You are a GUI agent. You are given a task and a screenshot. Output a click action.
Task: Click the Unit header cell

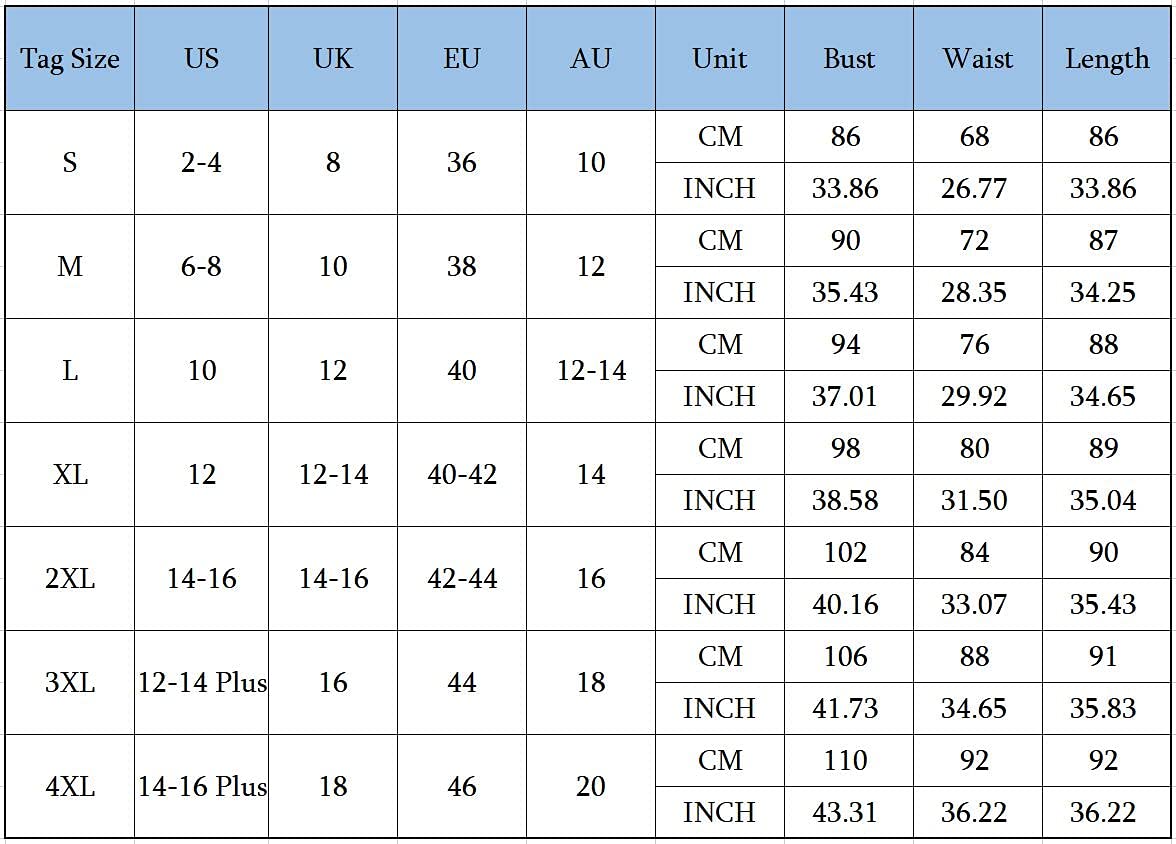pos(720,59)
